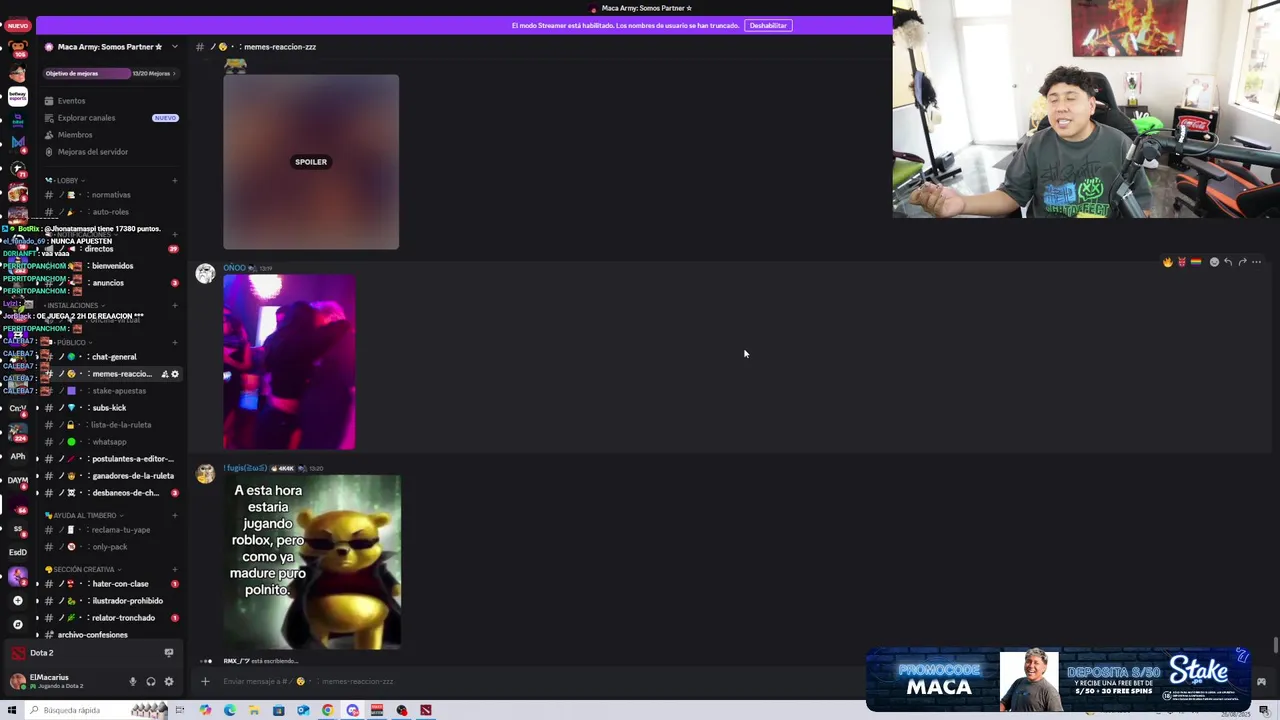The image size is (1280, 720).
Task: Add channel to AYUDA AL TIMBERO category
Action: coord(174,516)
